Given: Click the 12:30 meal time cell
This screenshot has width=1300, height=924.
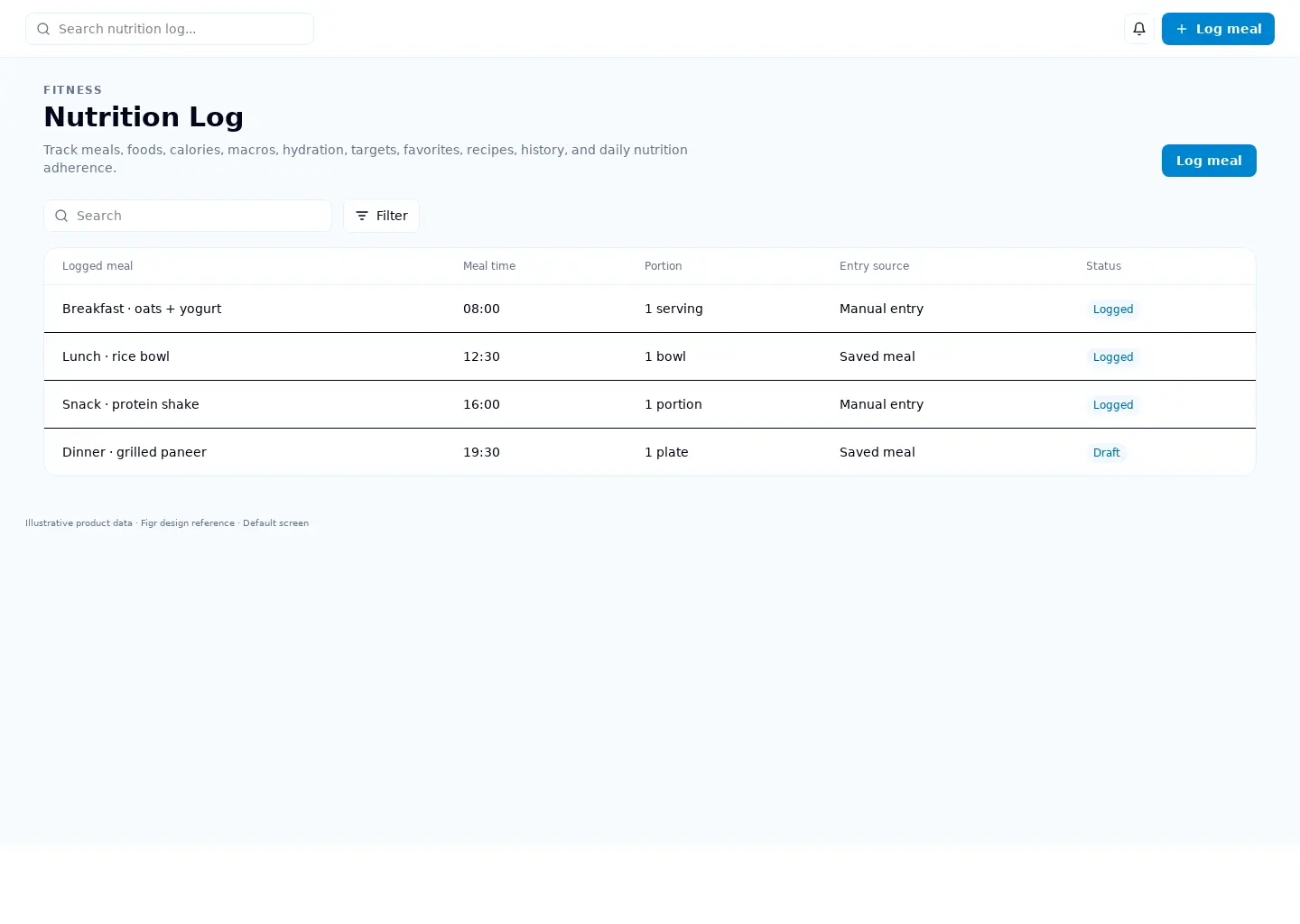Looking at the screenshot, I should [481, 356].
